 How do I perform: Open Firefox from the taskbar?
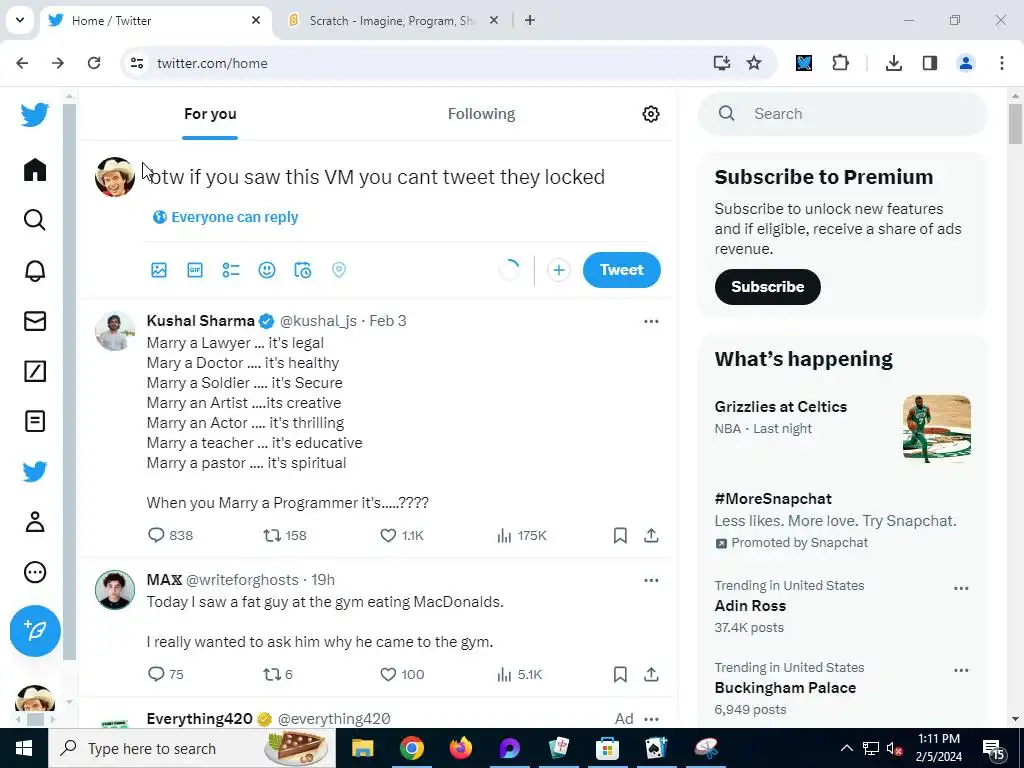tap(461, 748)
